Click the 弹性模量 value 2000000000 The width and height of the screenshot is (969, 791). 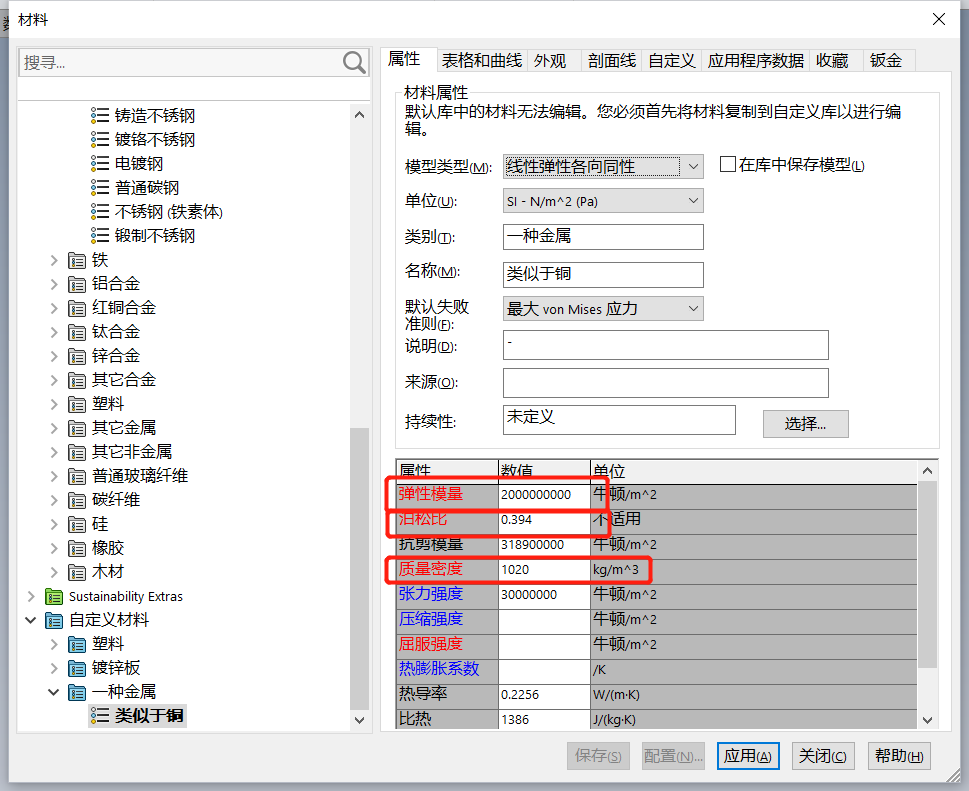point(544,495)
